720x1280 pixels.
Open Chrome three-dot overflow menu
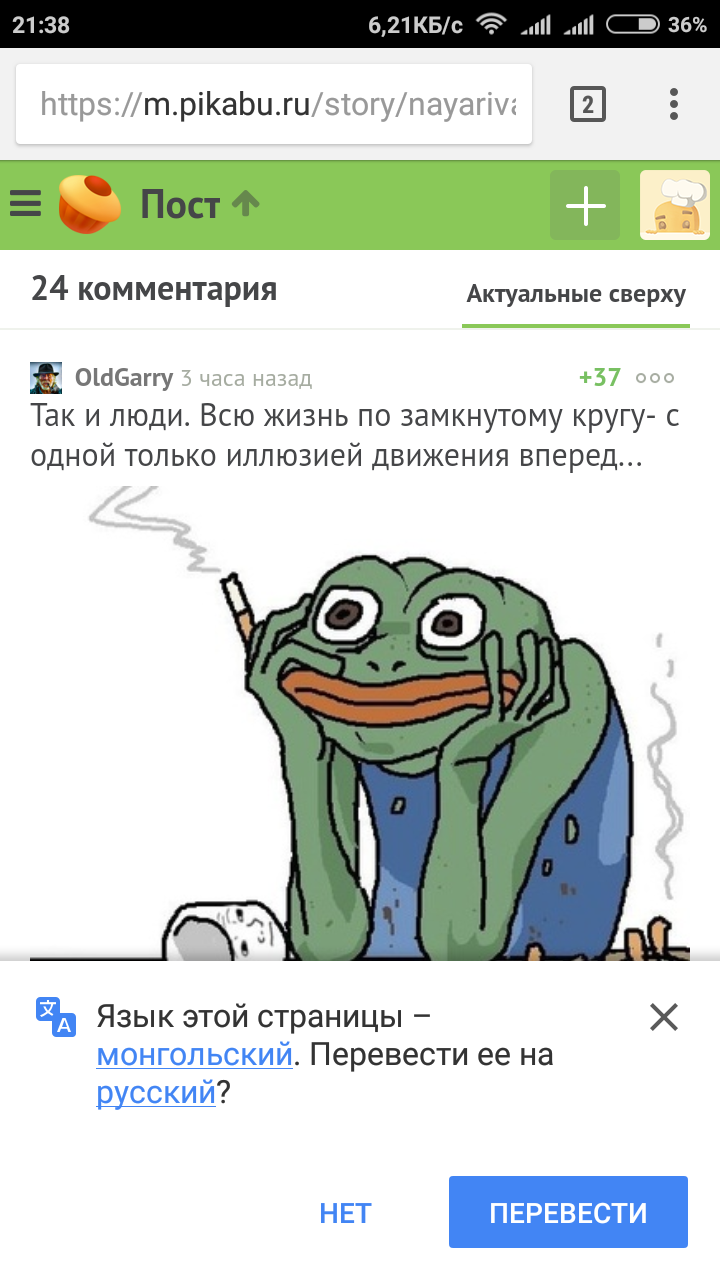pos(674,104)
